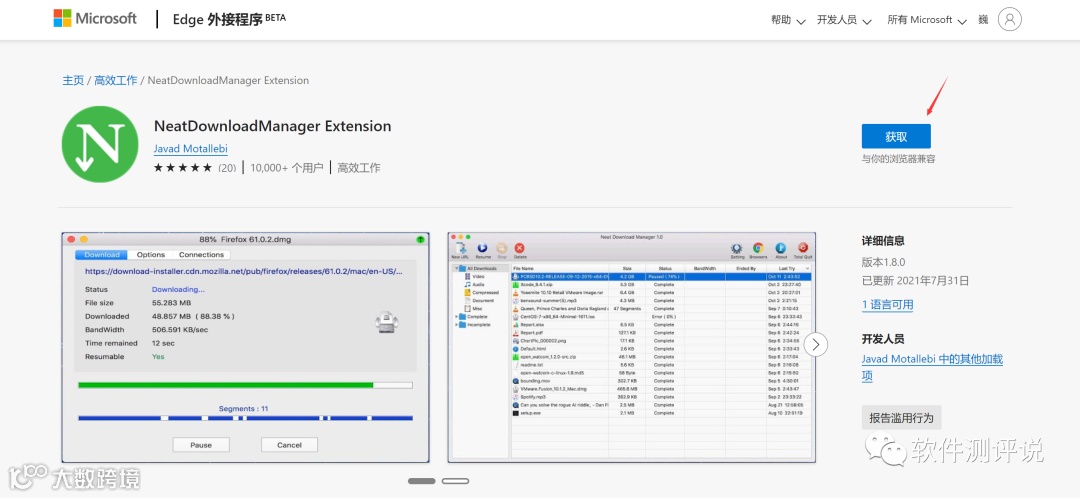Click the 获取 button to install
This screenshot has width=1080, height=498.
tap(896, 136)
